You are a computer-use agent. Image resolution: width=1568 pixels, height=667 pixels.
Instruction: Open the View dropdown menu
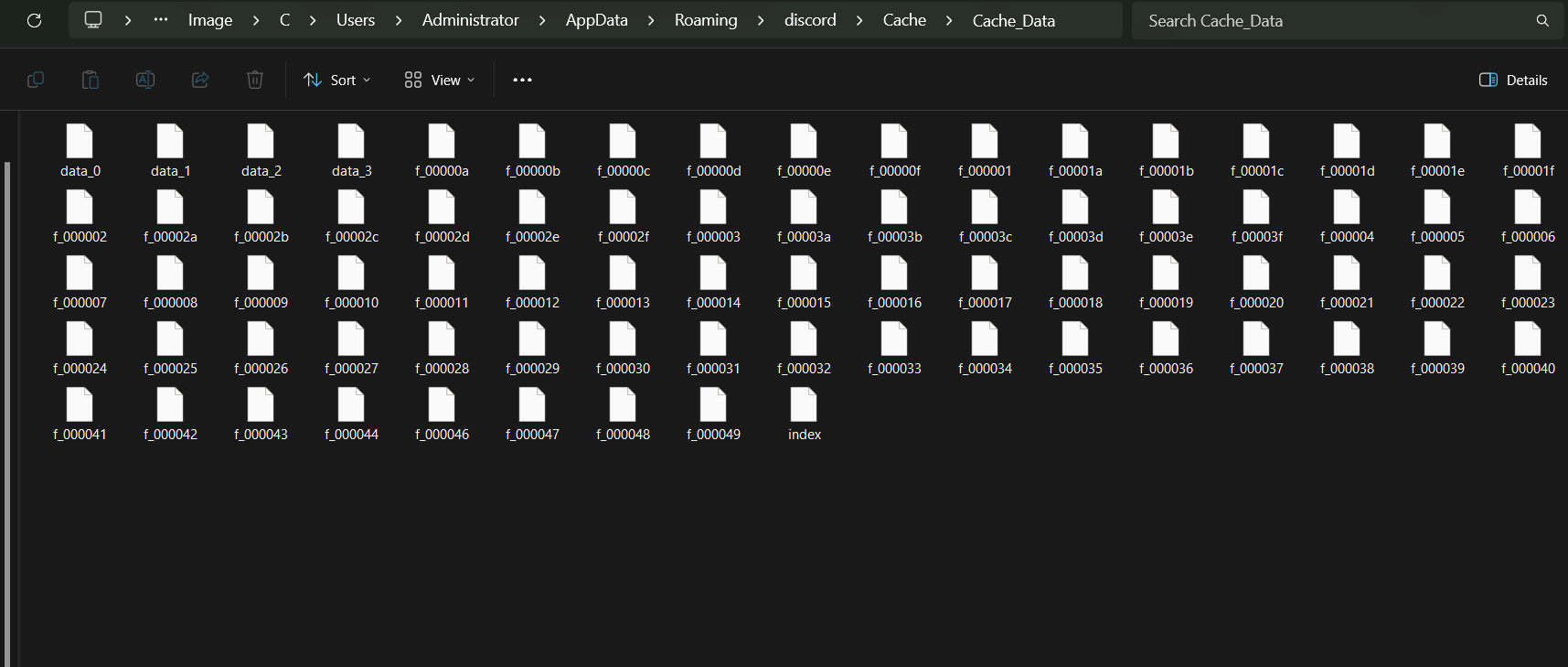pyautogui.click(x=440, y=80)
